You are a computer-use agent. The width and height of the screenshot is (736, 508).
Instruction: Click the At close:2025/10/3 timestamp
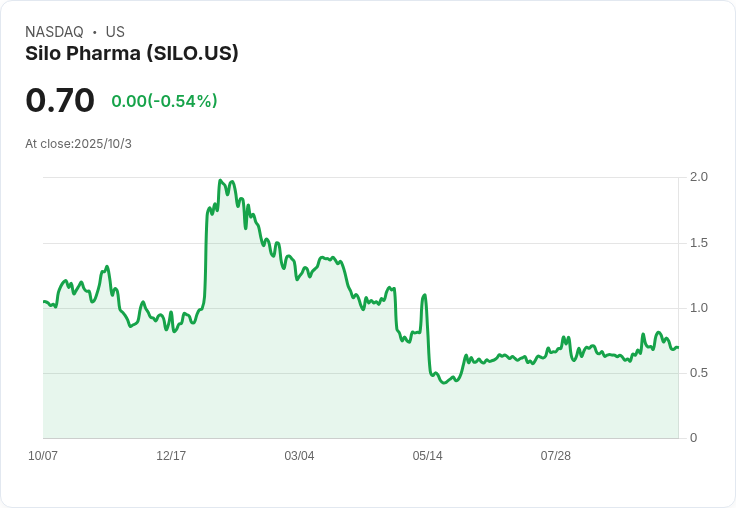coord(78,144)
